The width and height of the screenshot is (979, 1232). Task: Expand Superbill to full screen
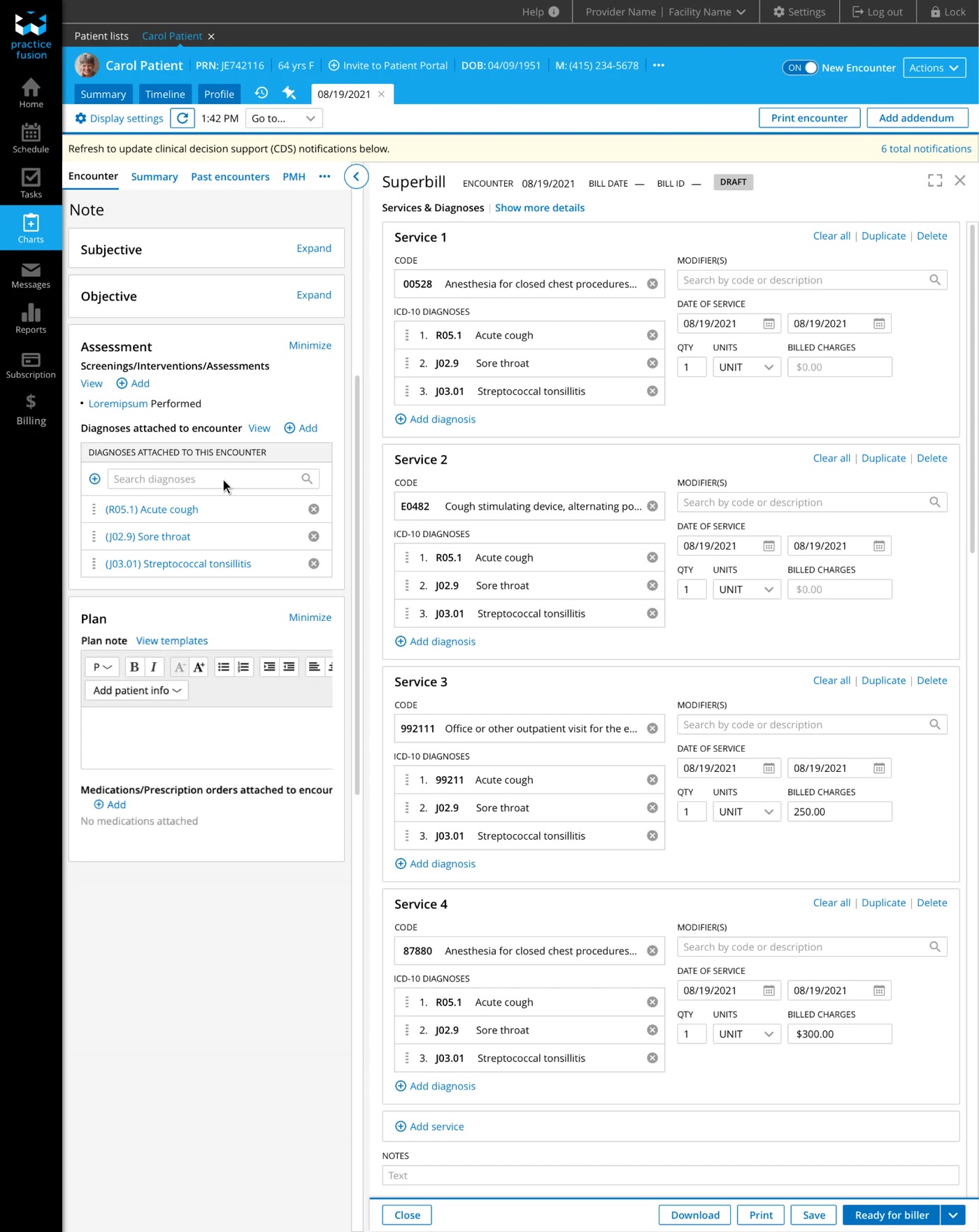pos(935,180)
